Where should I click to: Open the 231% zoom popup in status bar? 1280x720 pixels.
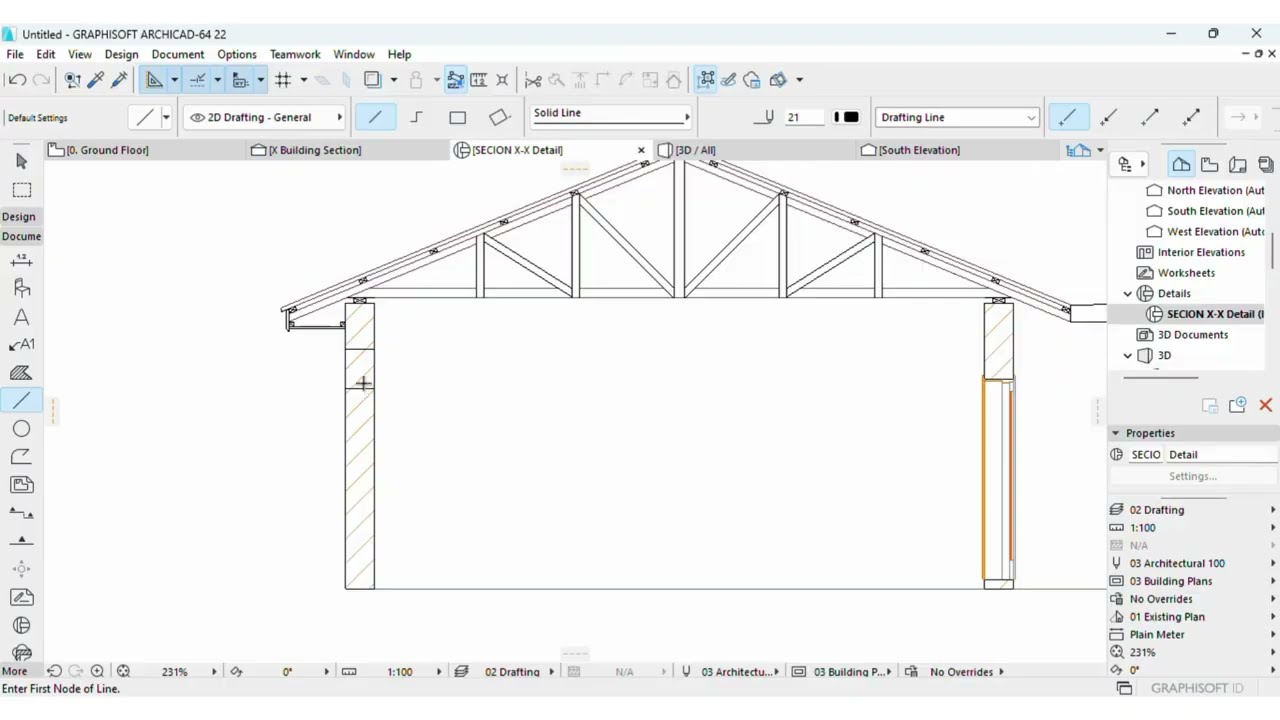click(175, 672)
